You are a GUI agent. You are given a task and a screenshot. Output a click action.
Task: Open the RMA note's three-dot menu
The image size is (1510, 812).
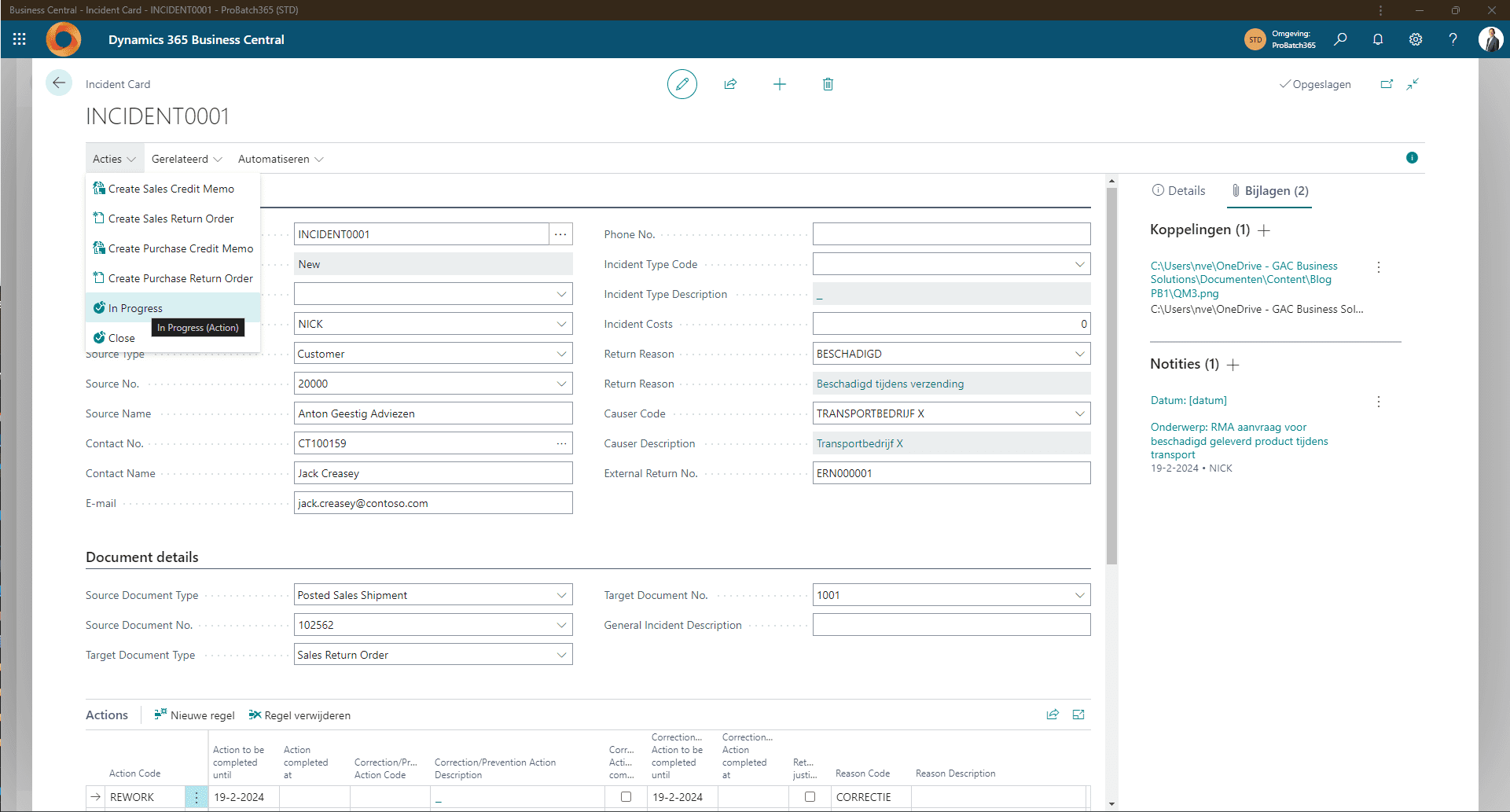coord(1379,402)
